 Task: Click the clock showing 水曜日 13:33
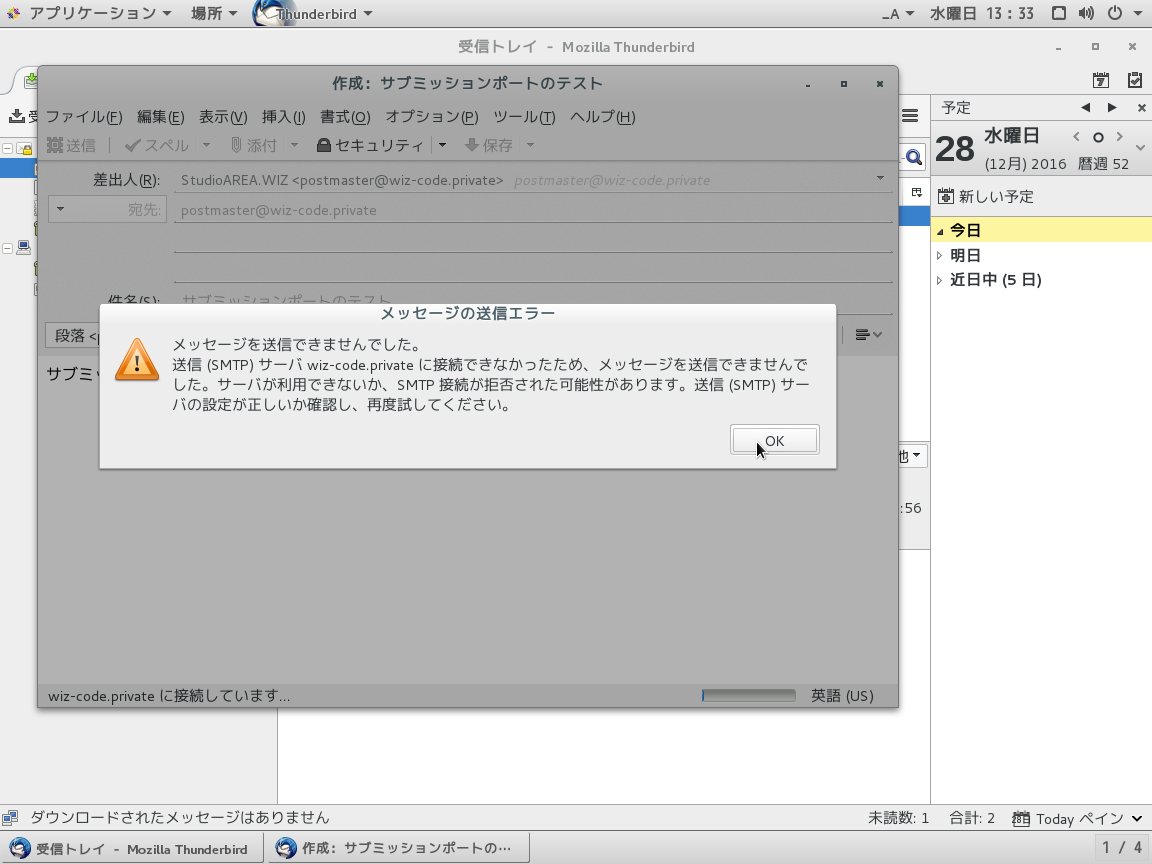coord(982,13)
